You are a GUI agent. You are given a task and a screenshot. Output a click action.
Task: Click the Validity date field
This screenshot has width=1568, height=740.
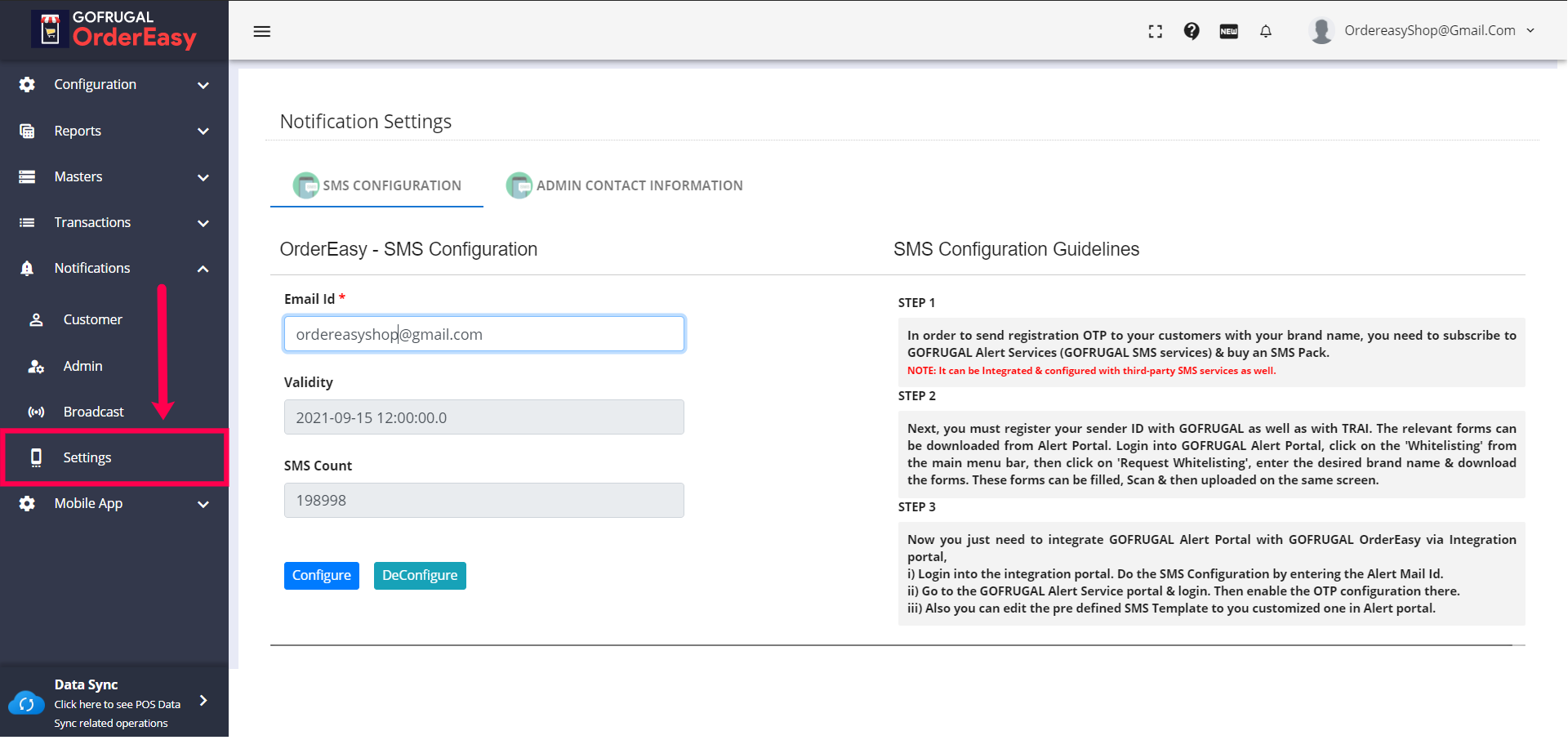(x=484, y=417)
